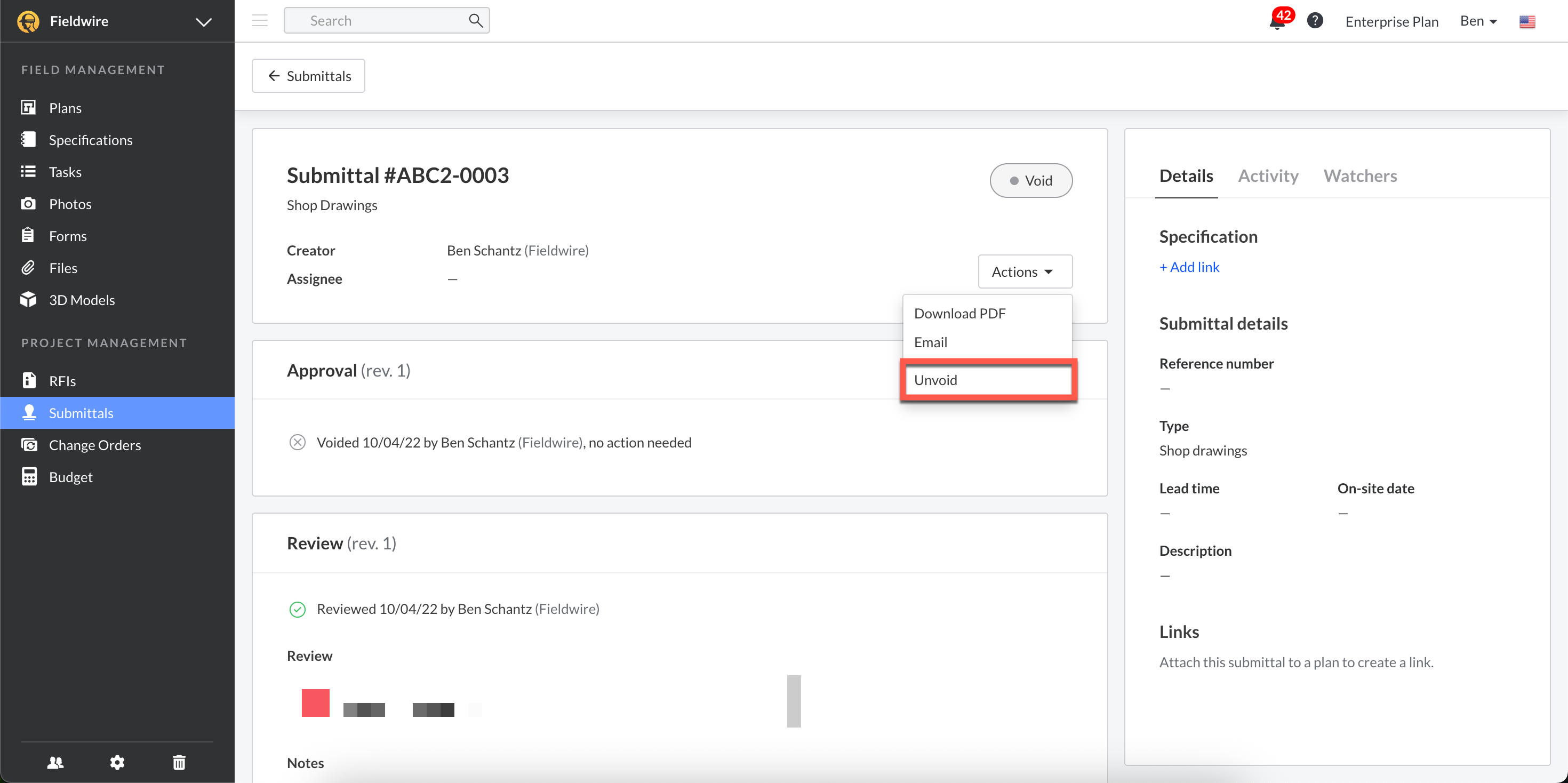Click the hamburger menu icon

(260, 21)
